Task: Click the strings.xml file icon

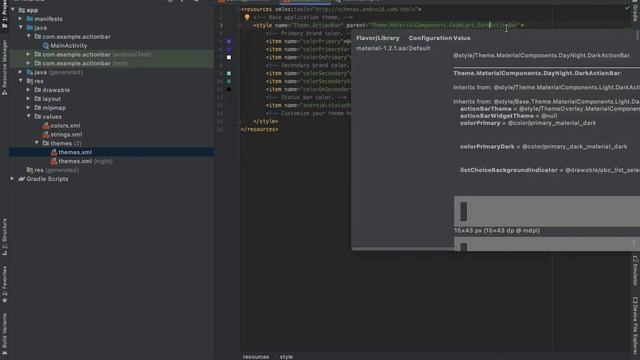Action: tap(46, 134)
